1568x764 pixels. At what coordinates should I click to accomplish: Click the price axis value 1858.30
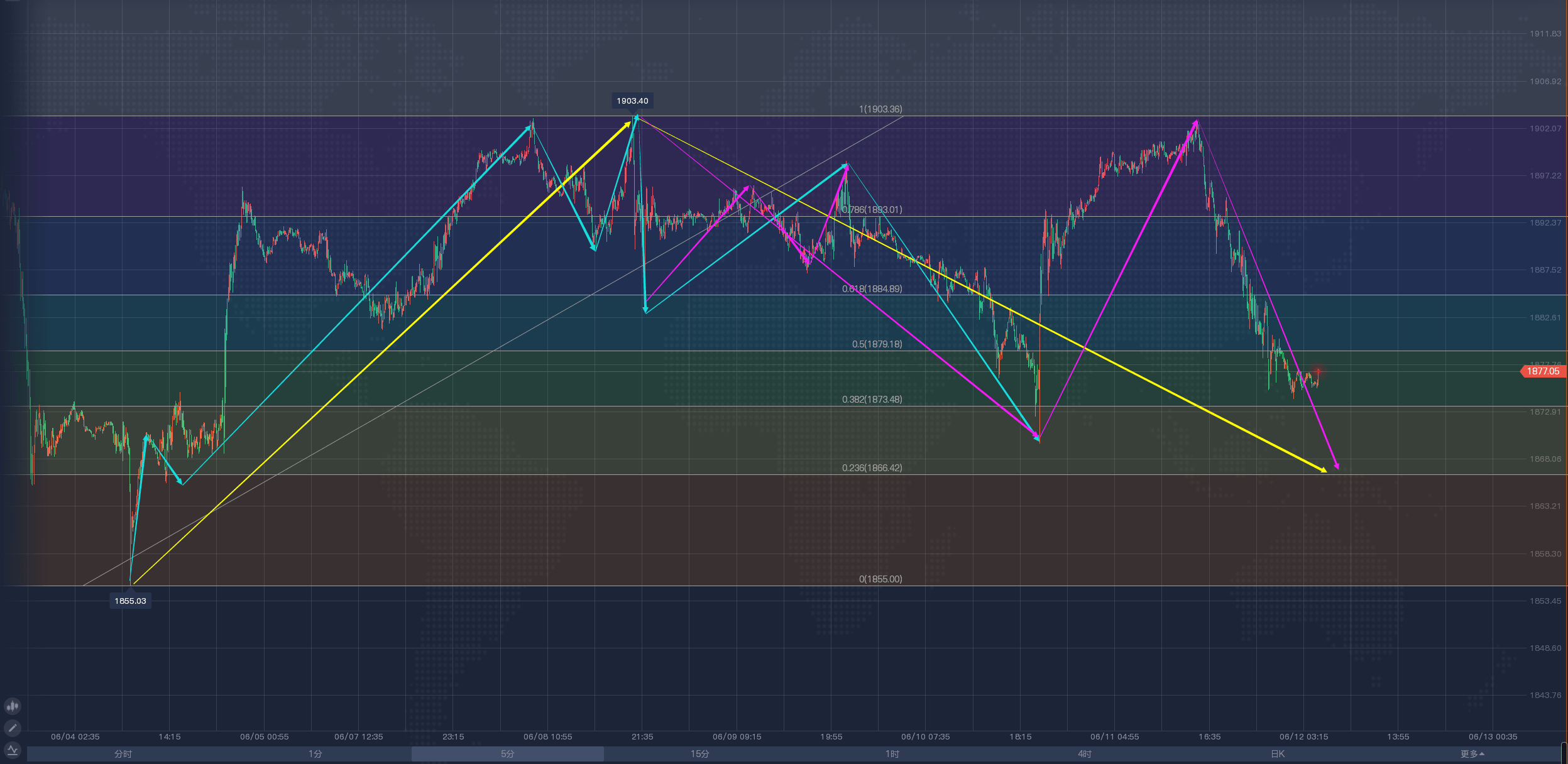point(1545,554)
